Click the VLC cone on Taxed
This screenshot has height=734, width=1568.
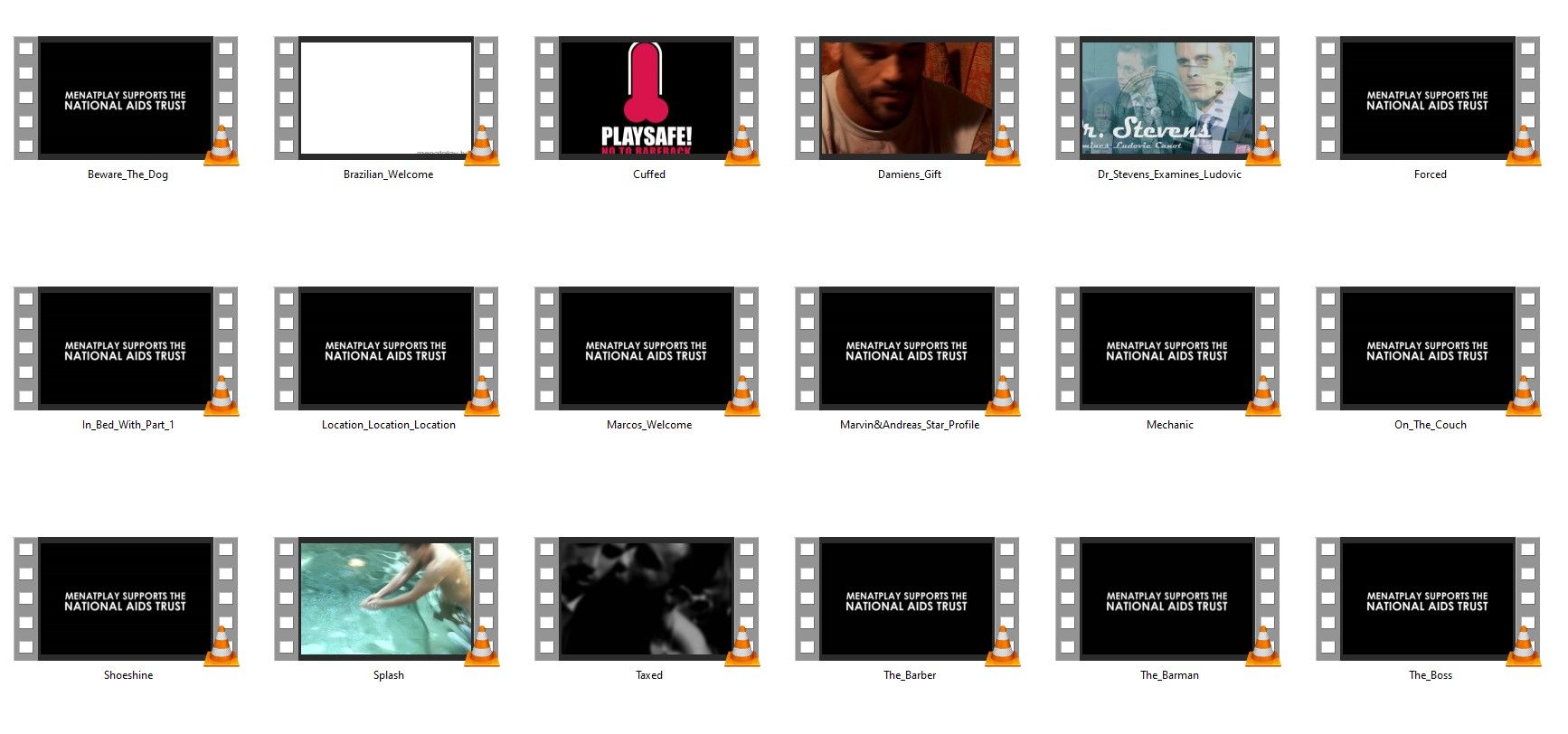tap(742, 646)
